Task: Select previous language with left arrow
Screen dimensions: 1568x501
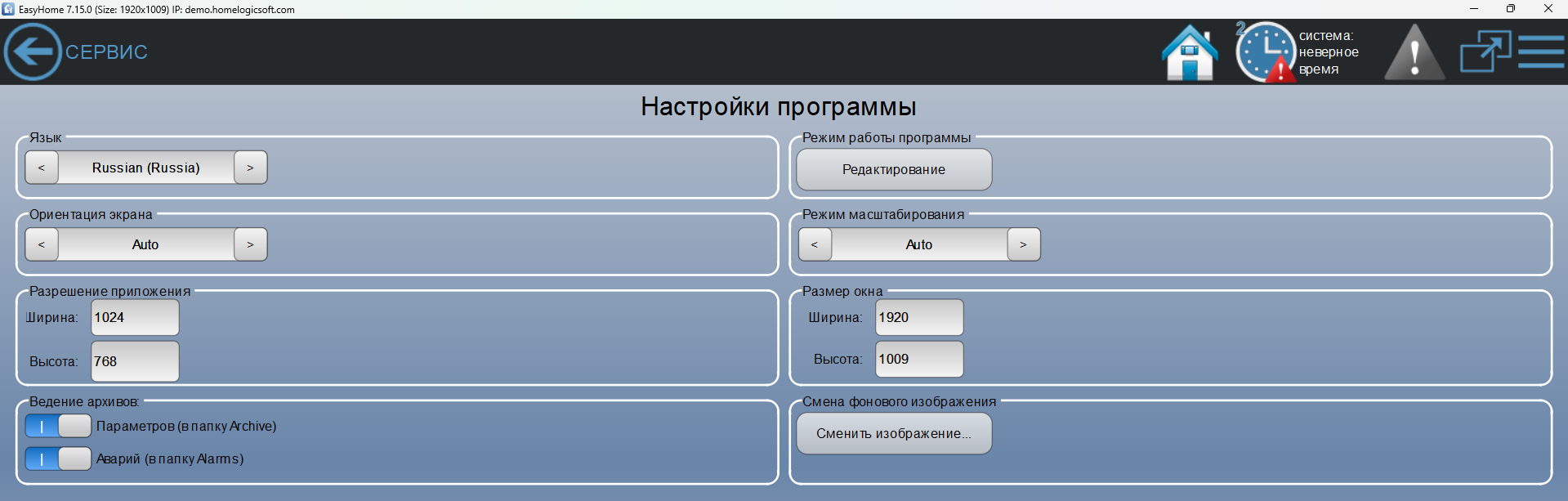Action: [x=42, y=168]
